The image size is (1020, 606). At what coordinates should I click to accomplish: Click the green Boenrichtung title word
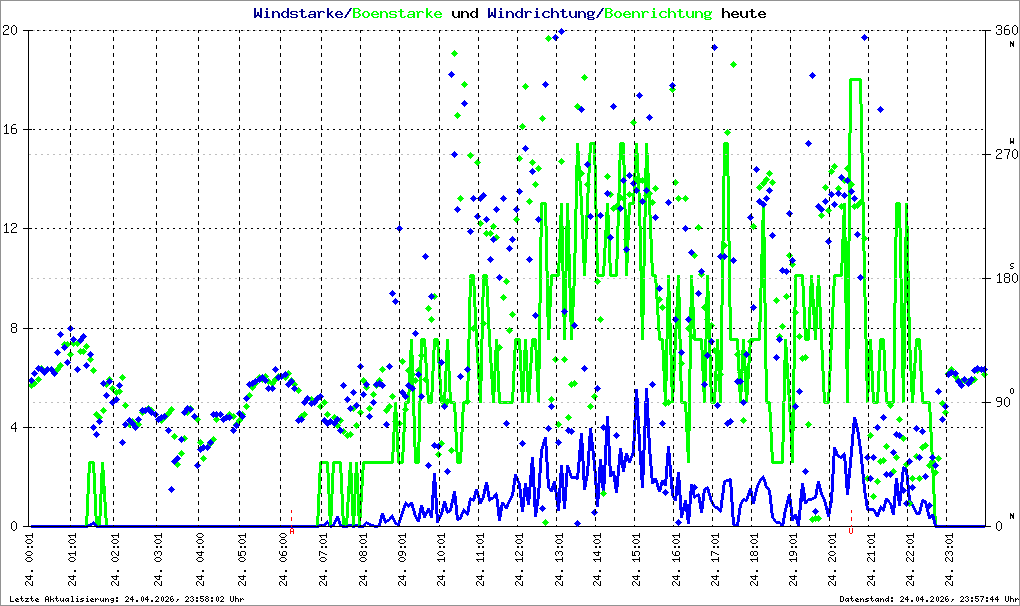click(658, 13)
